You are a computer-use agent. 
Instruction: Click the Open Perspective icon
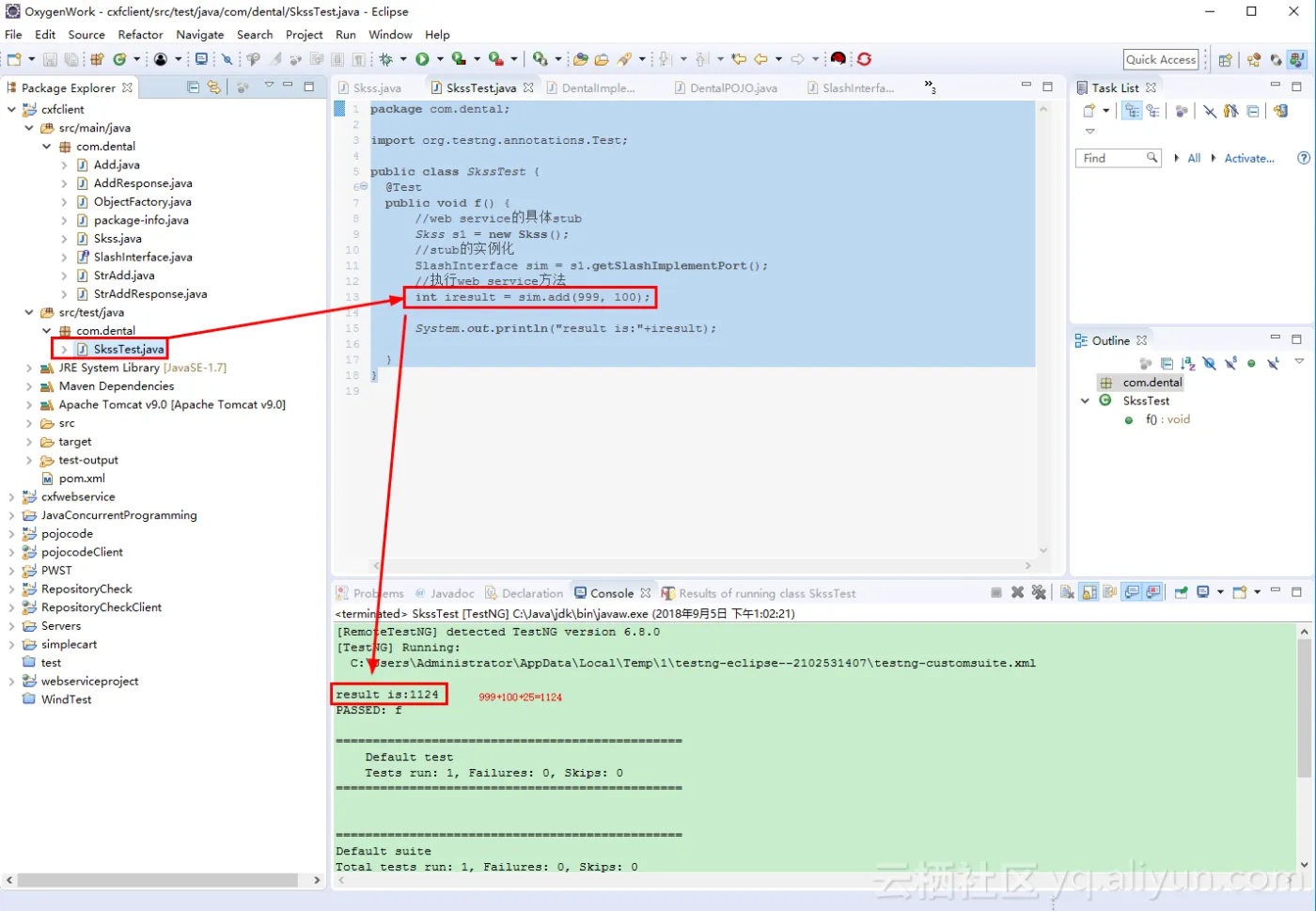(x=1225, y=59)
